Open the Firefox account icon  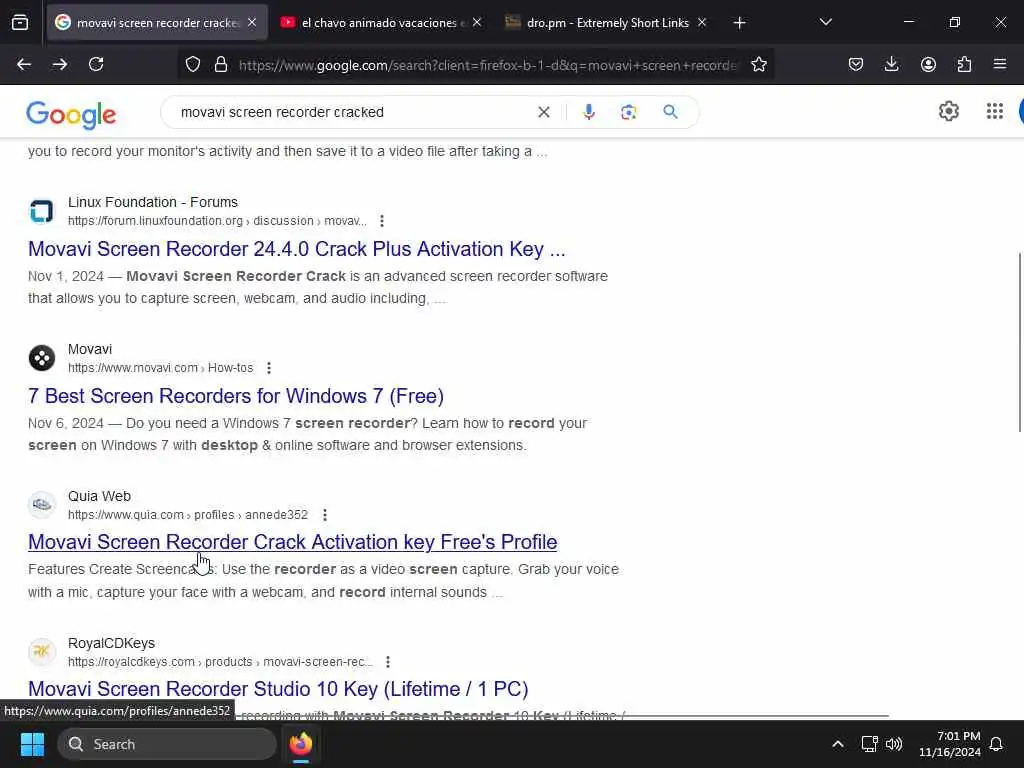(x=928, y=64)
